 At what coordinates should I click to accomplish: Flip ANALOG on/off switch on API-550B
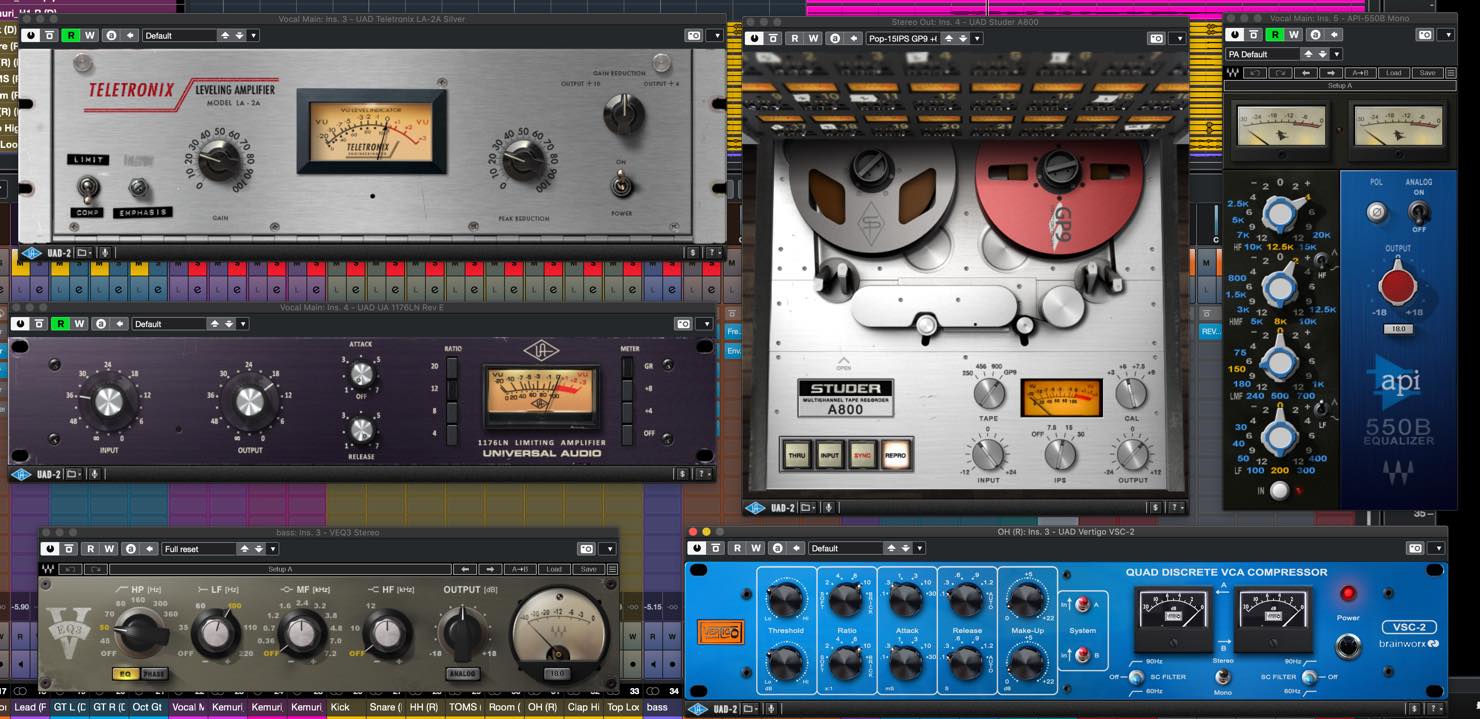(x=1417, y=212)
